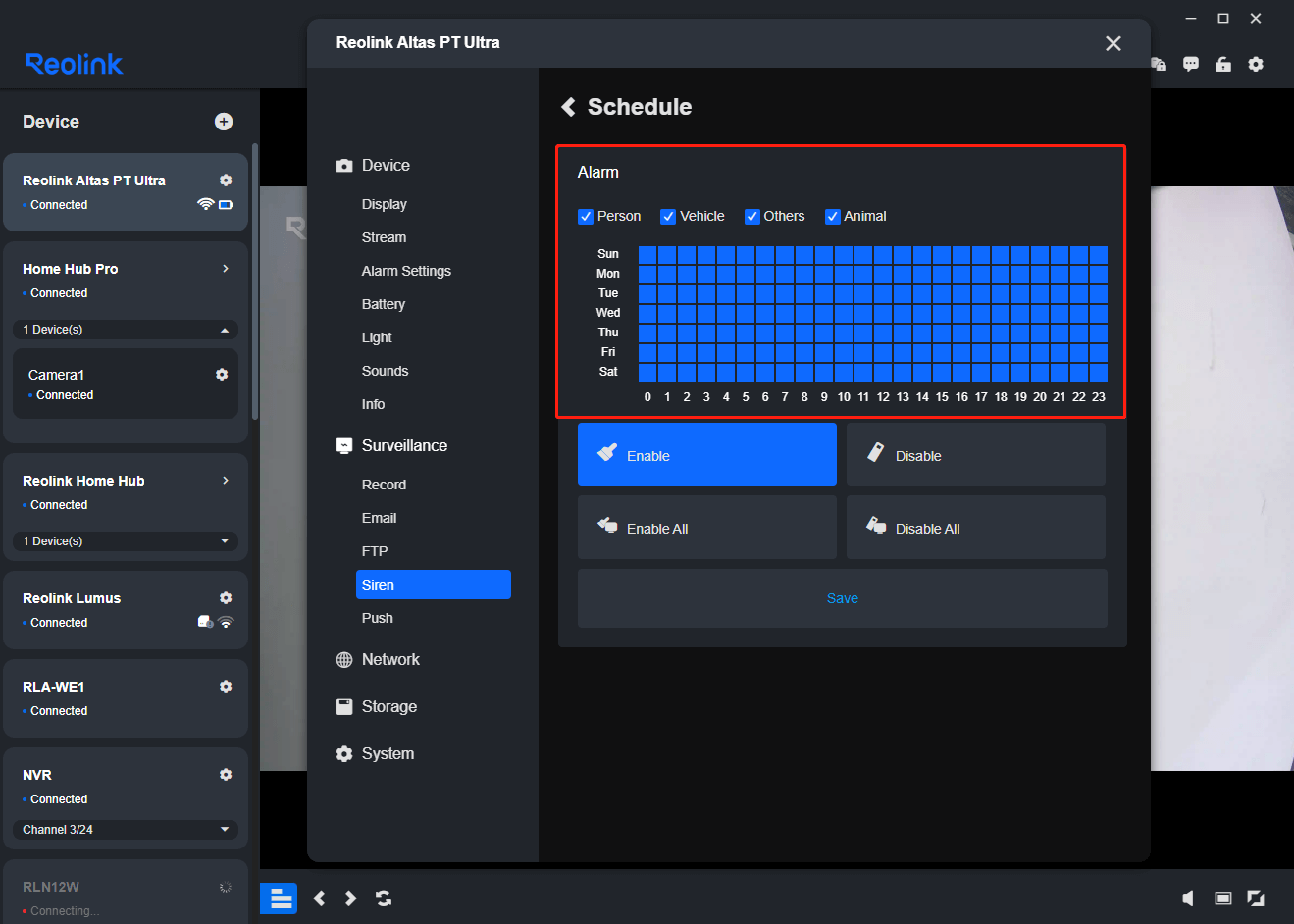Open Stream settings
The width and height of the screenshot is (1294, 924).
pos(384,237)
